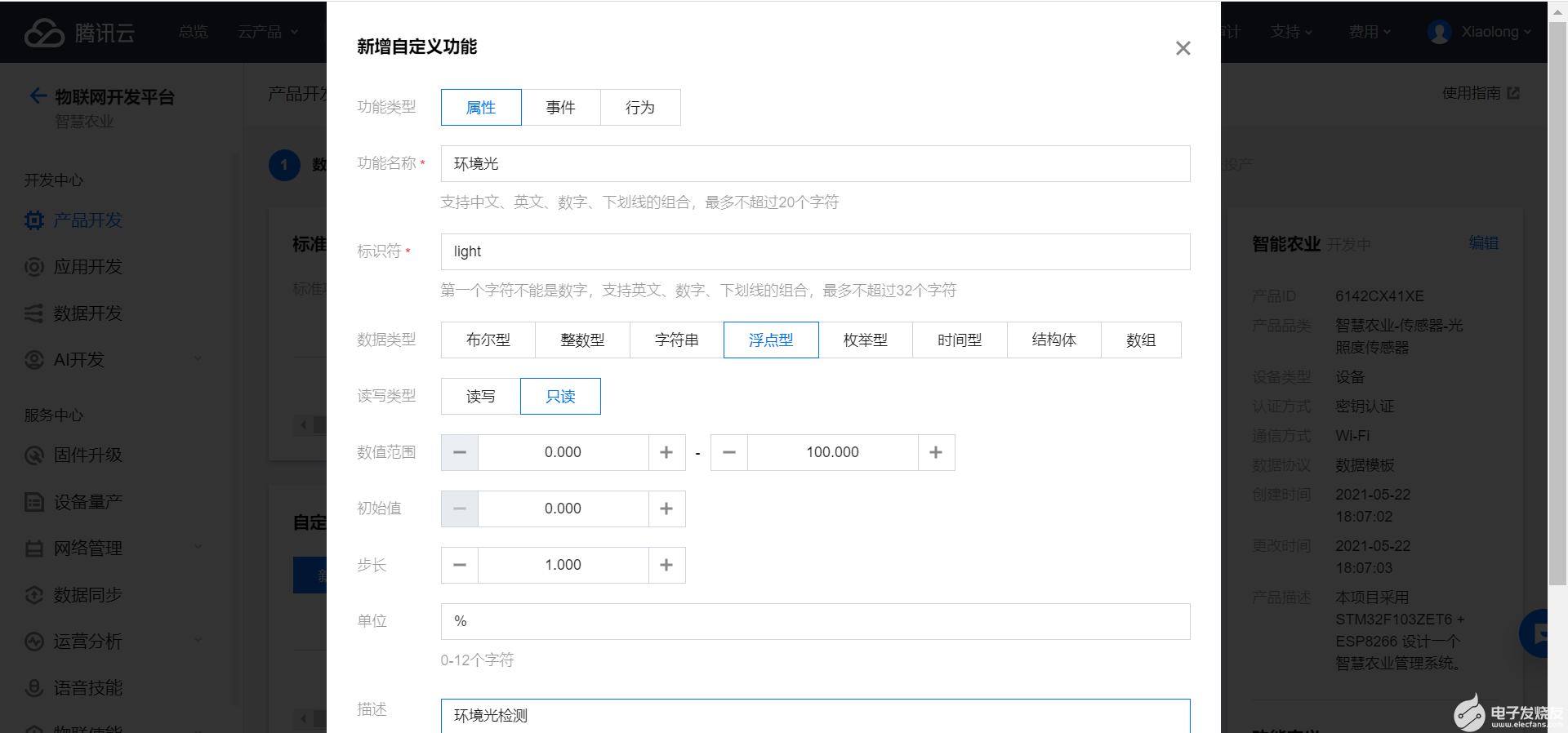
Task: Click the 语音技能 microphone icon
Action: 34,688
